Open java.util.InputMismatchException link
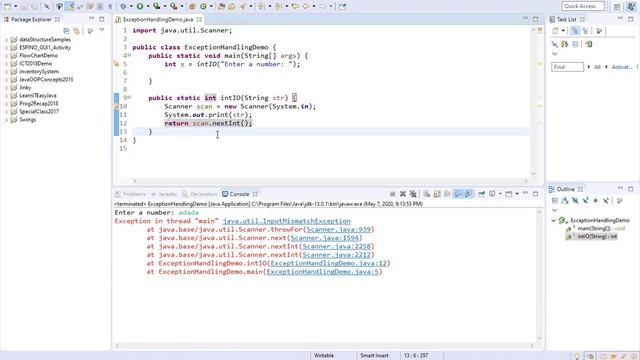 [287, 221]
